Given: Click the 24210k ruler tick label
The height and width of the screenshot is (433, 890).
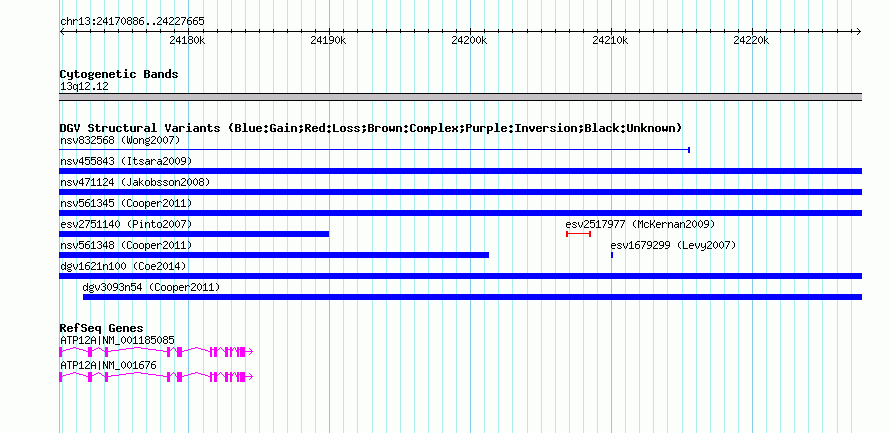Looking at the screenshot, I should pyautogui.click(x=610, y=41).
